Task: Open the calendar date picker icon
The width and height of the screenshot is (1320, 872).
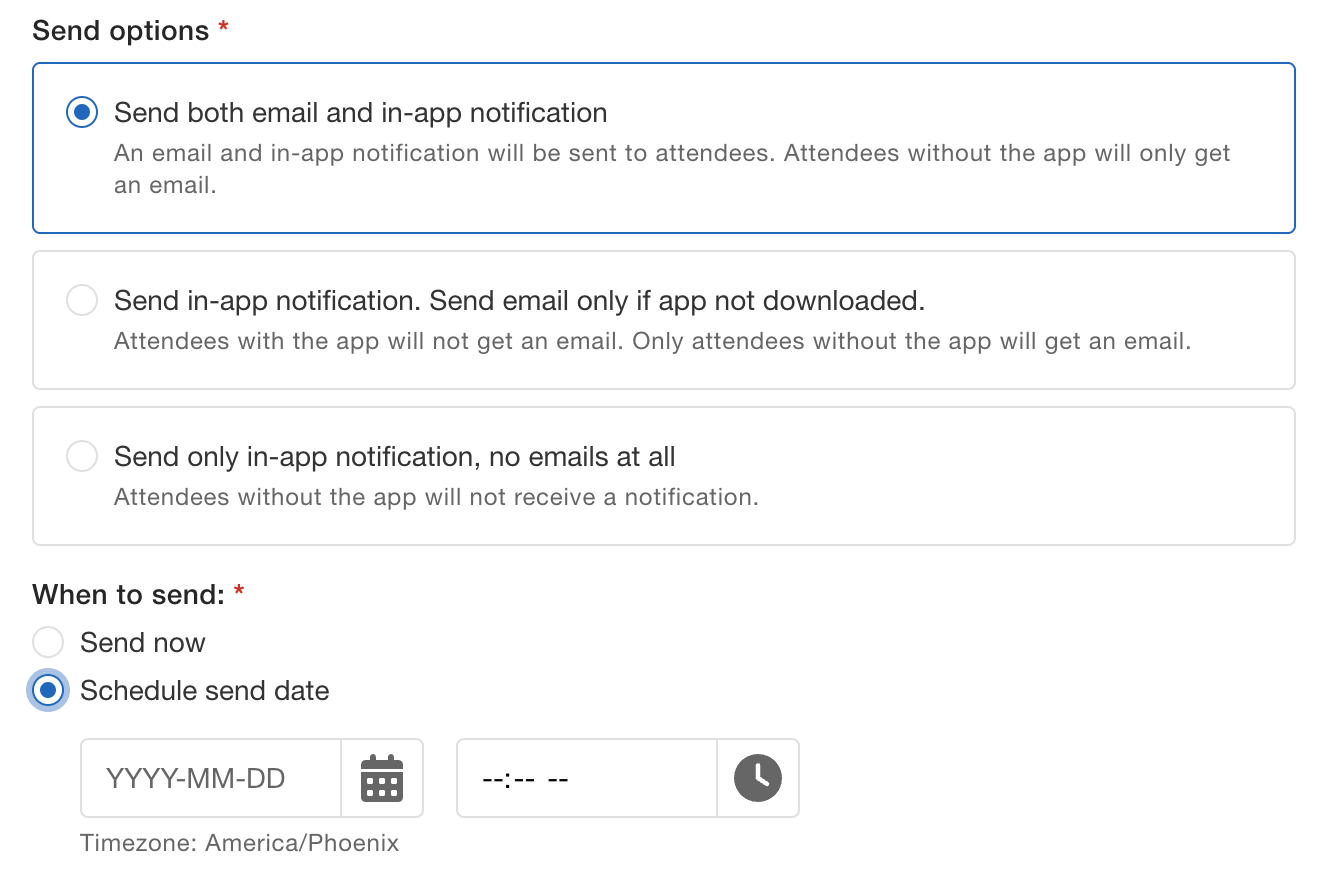Action: pyautogui.click(x=381, y=778)
